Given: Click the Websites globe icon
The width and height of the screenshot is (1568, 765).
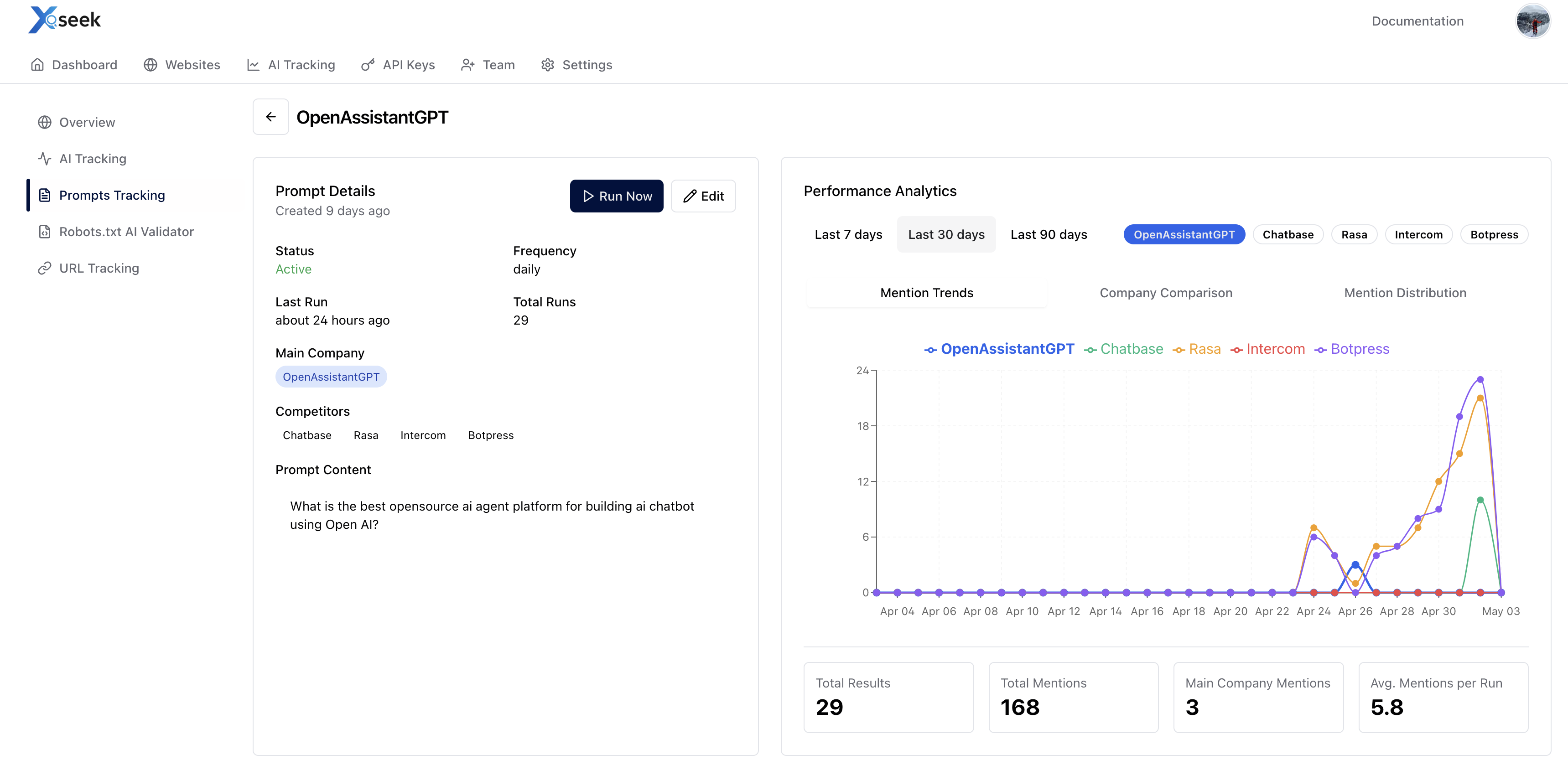Looking at the screenshot, I should click(151, 65).
